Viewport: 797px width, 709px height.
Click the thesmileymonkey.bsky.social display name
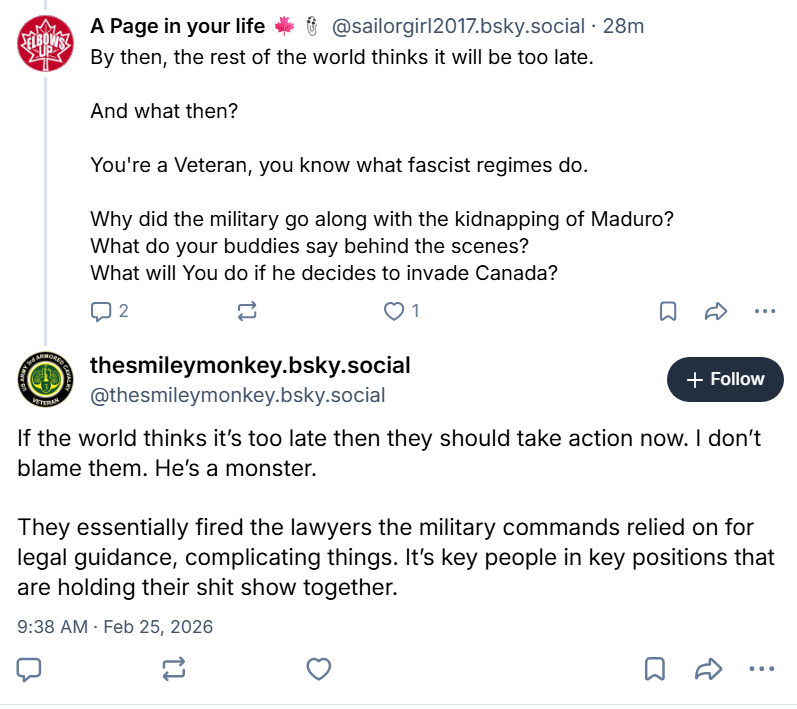250,365
